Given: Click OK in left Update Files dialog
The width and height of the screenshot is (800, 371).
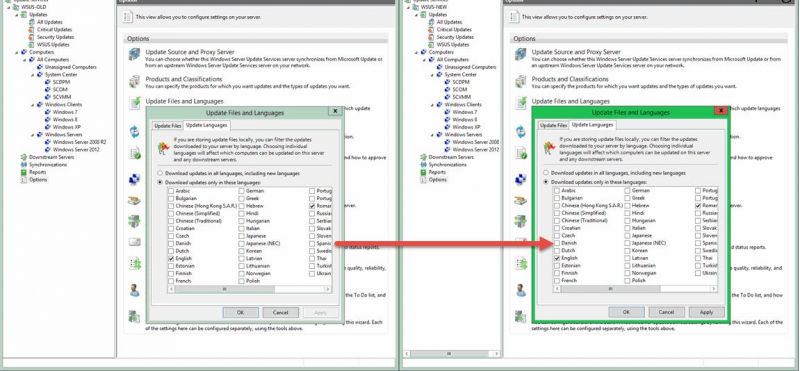Looking at the screenshot, I should [241, 312].
